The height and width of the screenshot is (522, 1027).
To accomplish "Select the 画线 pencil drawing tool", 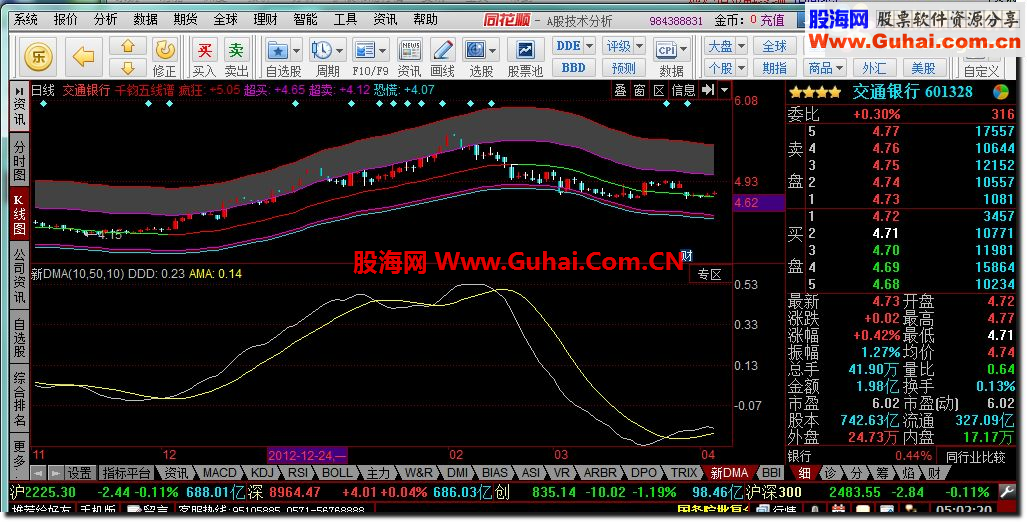I will pos(443,50).
